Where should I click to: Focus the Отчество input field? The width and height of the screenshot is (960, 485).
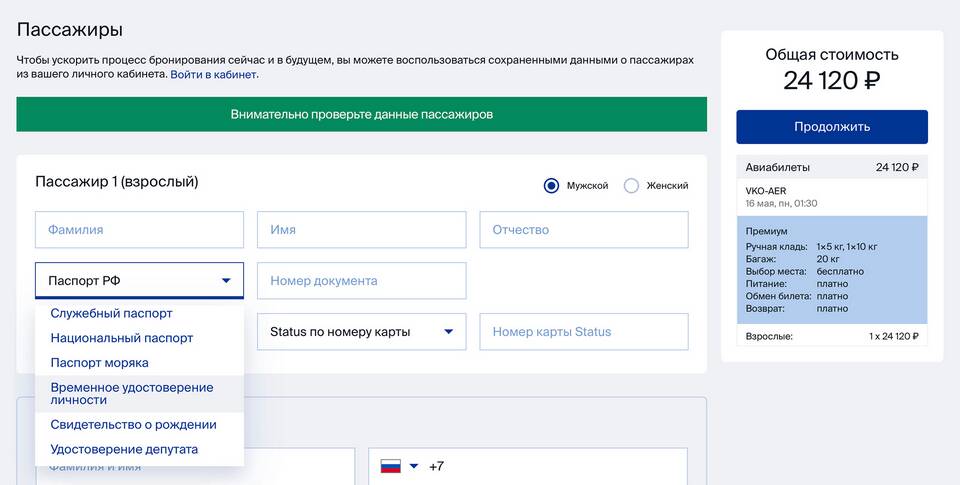(x=583, y=230)
